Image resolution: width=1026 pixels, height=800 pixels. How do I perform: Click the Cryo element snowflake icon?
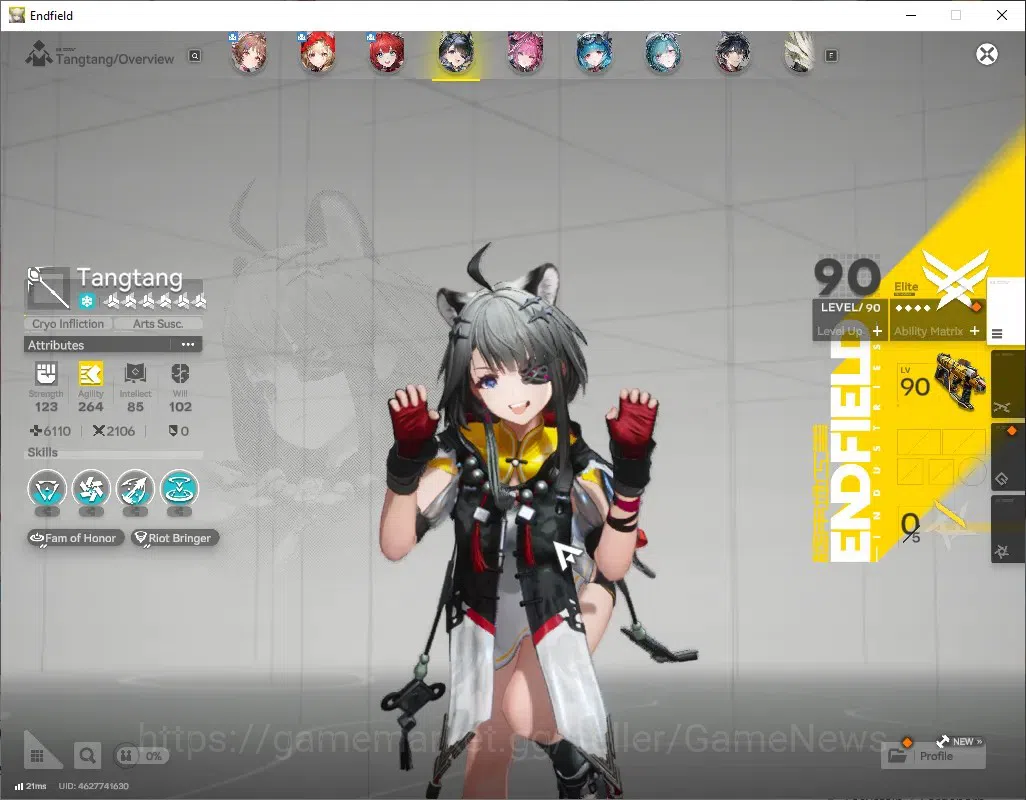coord(87,301)
